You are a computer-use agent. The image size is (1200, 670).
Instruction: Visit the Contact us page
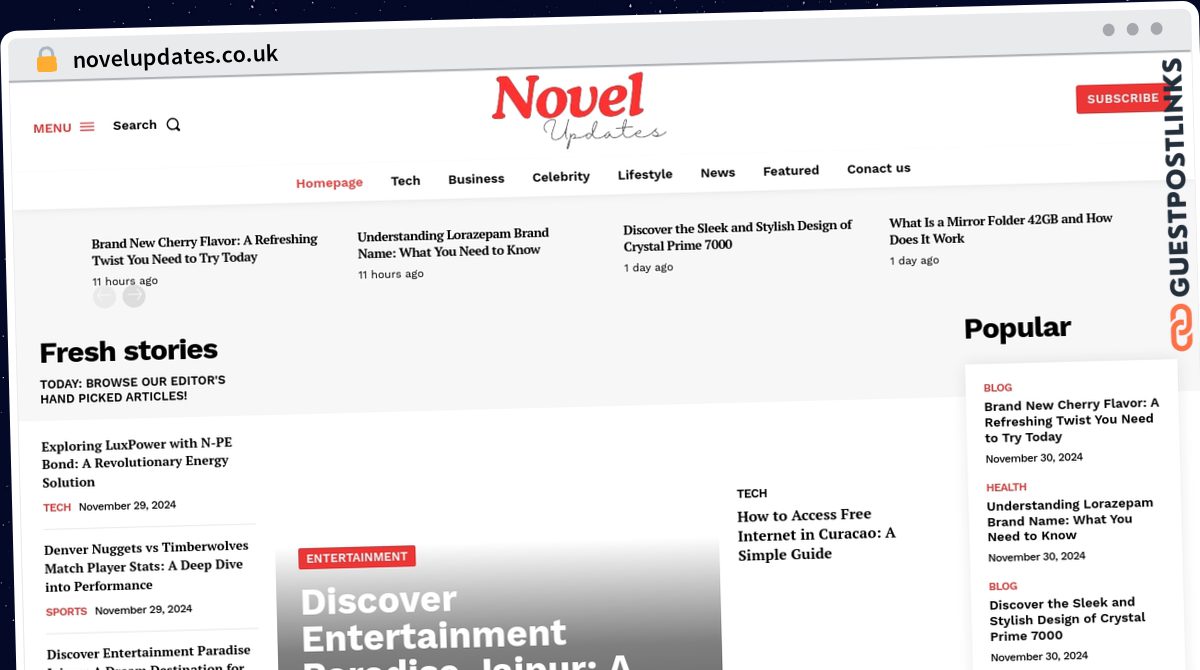879,169
